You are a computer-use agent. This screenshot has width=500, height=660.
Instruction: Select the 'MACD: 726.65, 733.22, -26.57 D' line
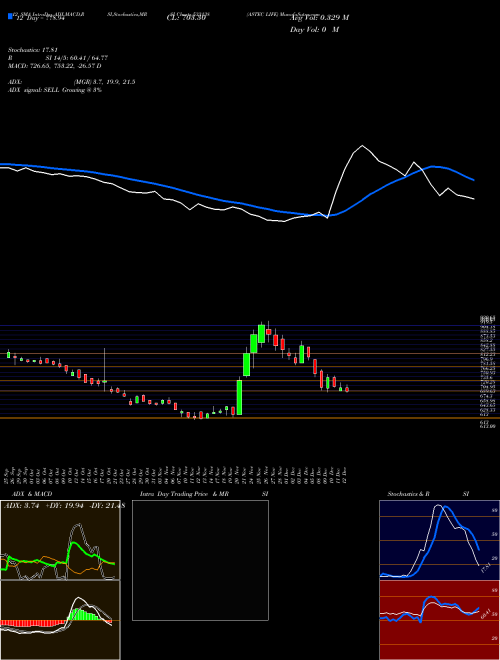click(55, 66)
